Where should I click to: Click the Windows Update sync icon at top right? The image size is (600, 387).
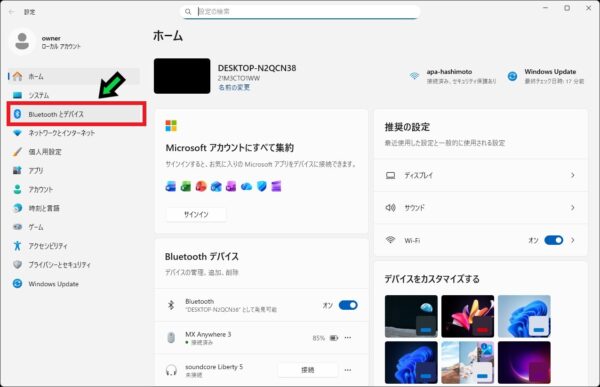pyautogui.click(x=512, y=76)
